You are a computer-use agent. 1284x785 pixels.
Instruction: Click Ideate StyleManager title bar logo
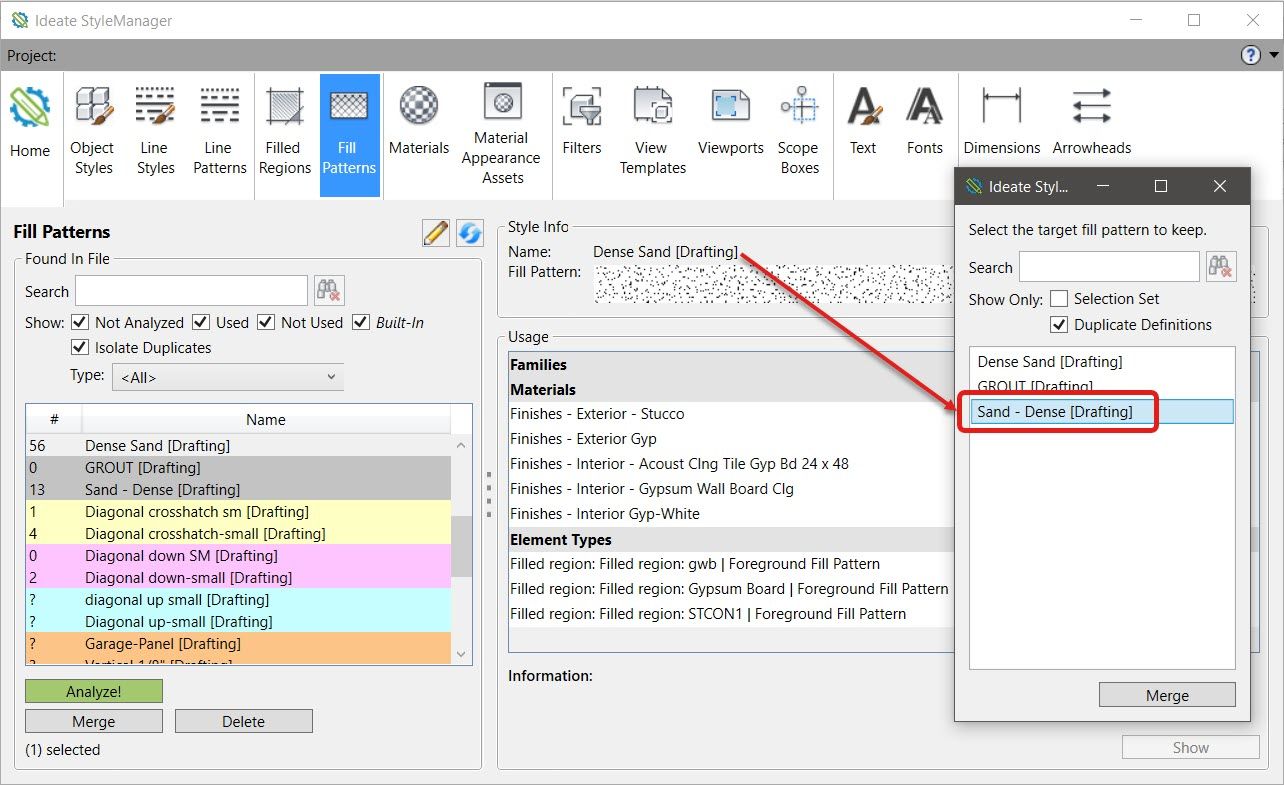[19, 20]
